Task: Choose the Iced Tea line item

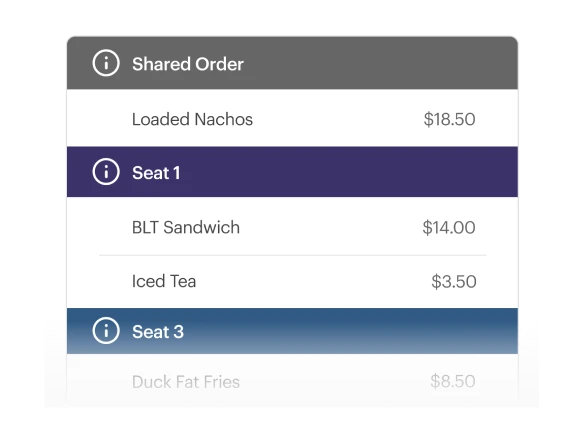Action: point(292,282)
